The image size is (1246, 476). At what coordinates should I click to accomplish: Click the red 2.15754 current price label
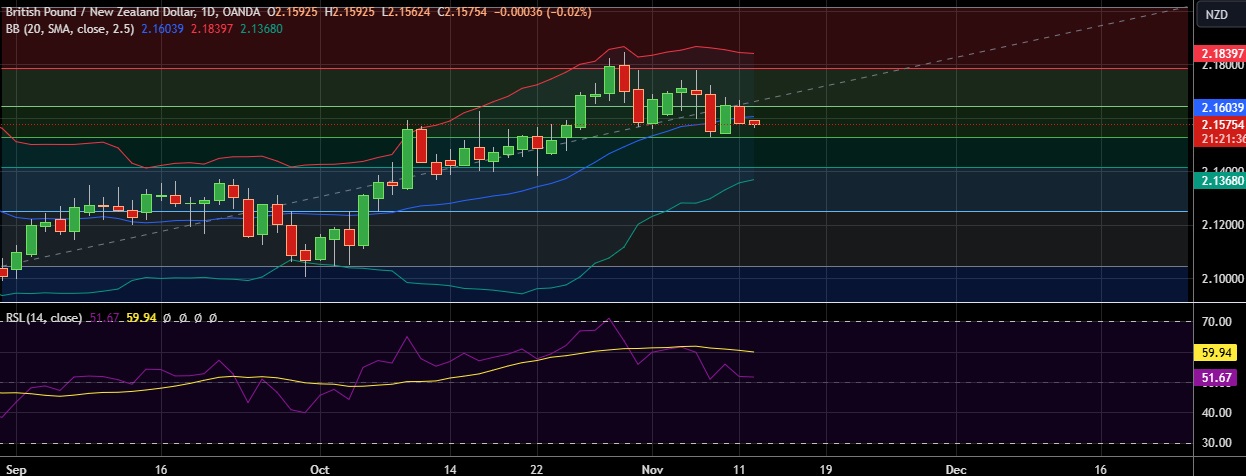coord(1220,125)
